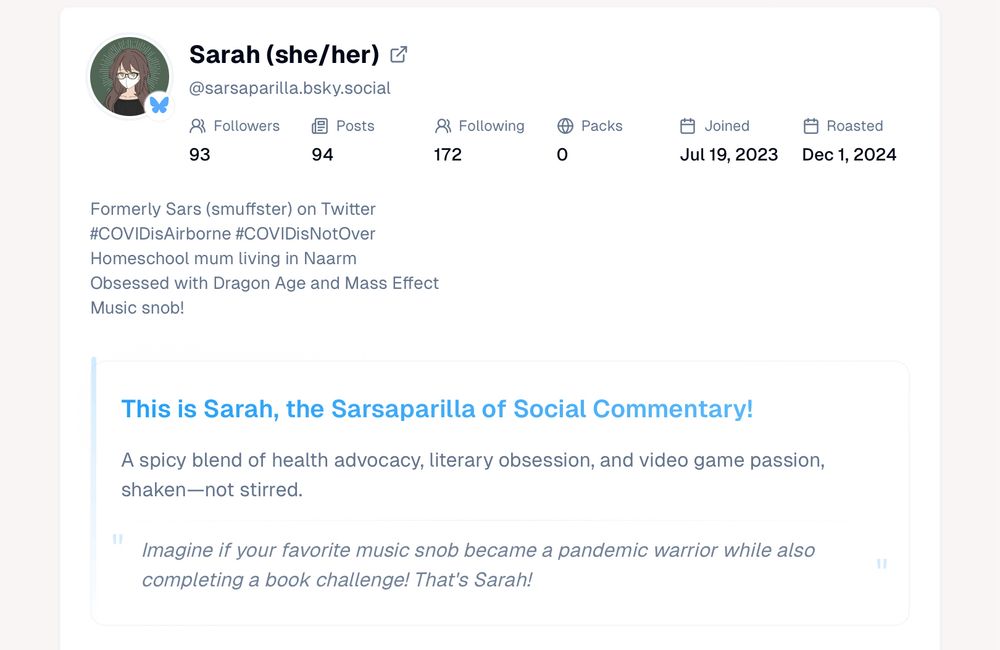Click the Posts chat icon

[320, 126]
